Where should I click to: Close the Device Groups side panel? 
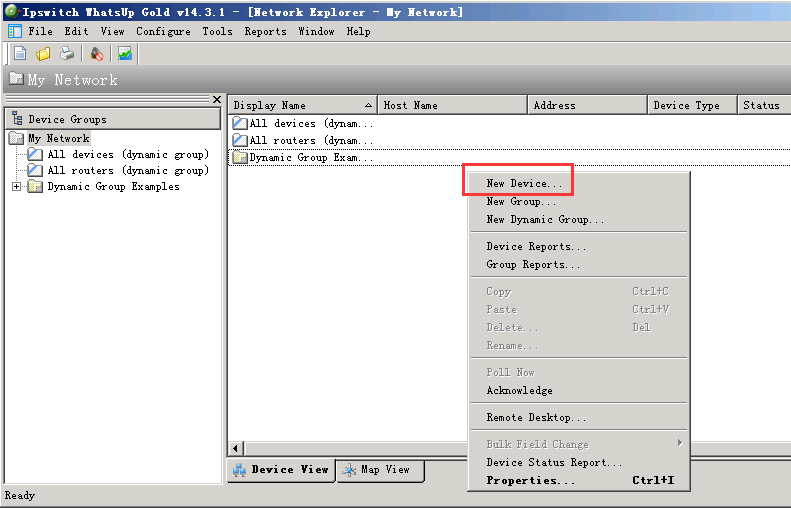click(x=217, y=99)
